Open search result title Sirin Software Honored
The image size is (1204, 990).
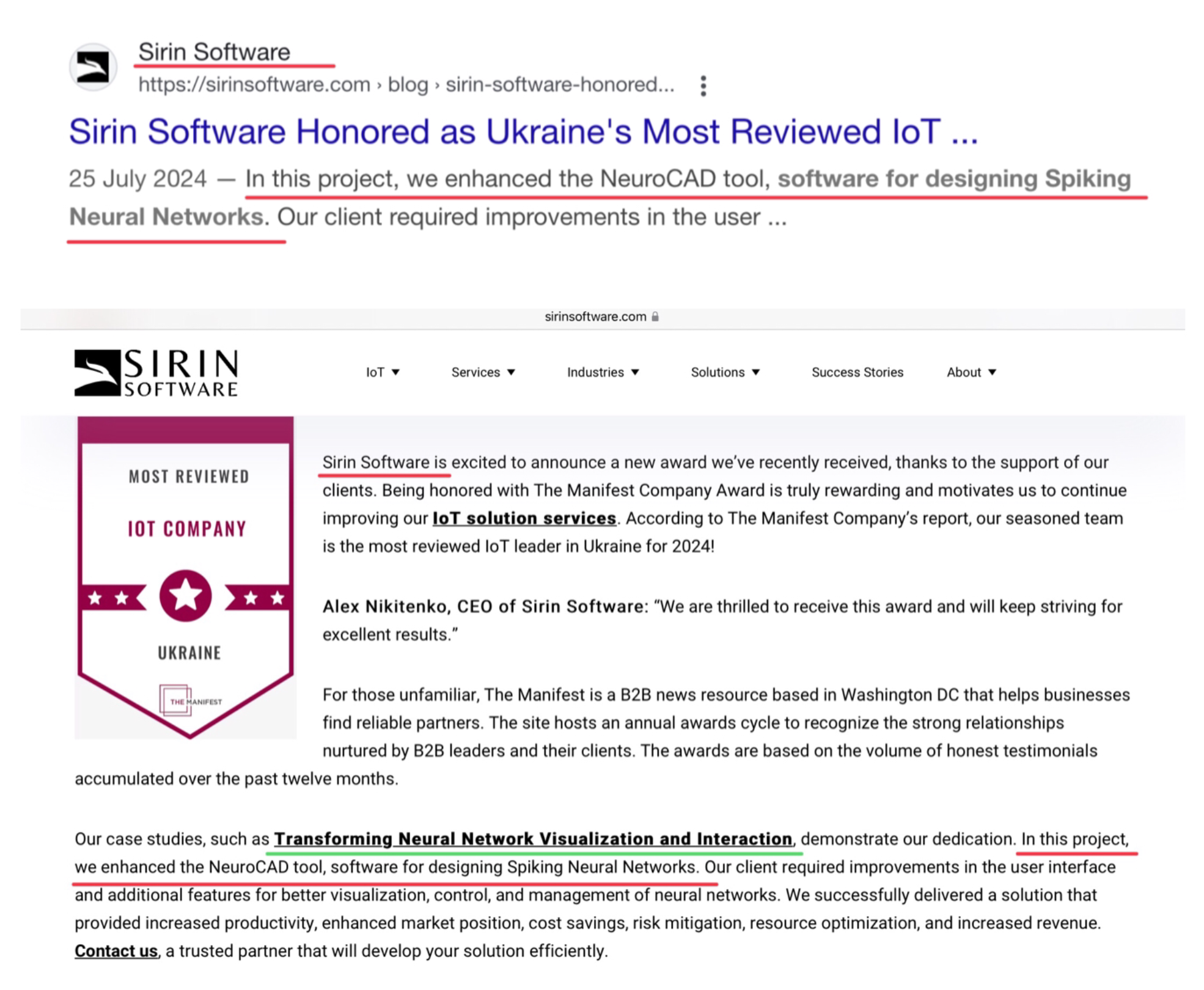[x=523, y=131]
